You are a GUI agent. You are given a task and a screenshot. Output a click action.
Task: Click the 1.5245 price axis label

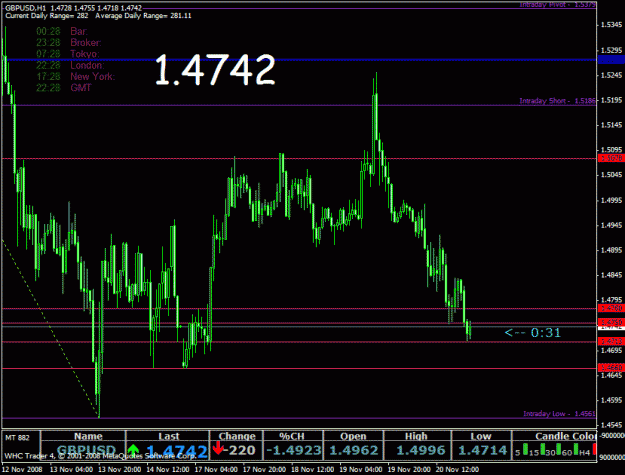click(x=611, y=75)
